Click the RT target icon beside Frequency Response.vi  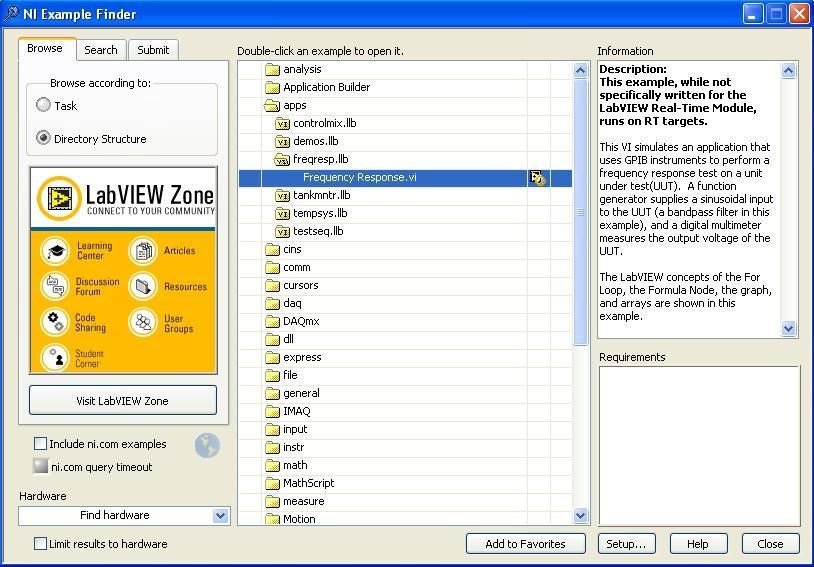[x=537, y=178]
